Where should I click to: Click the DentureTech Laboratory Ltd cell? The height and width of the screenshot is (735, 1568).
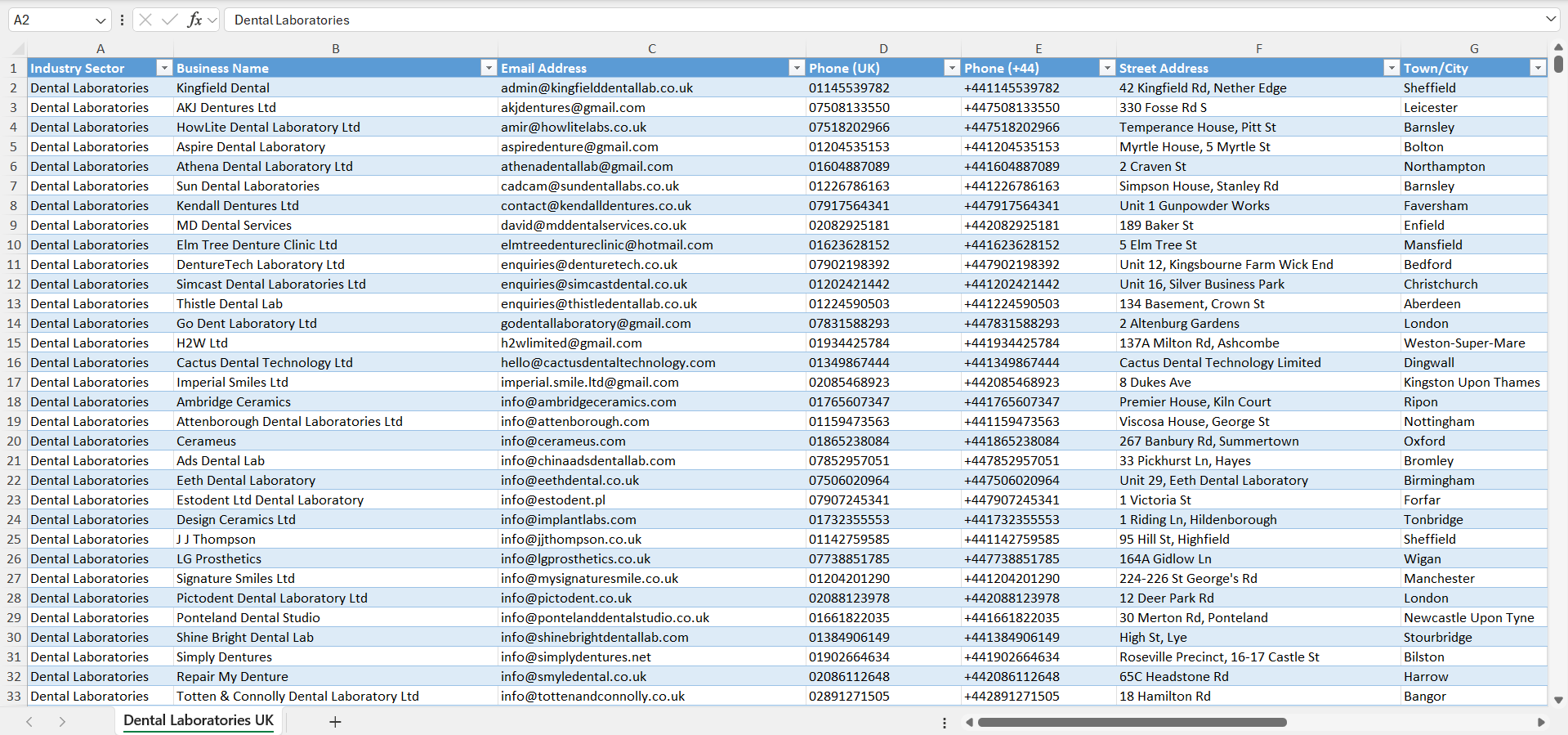336,264
